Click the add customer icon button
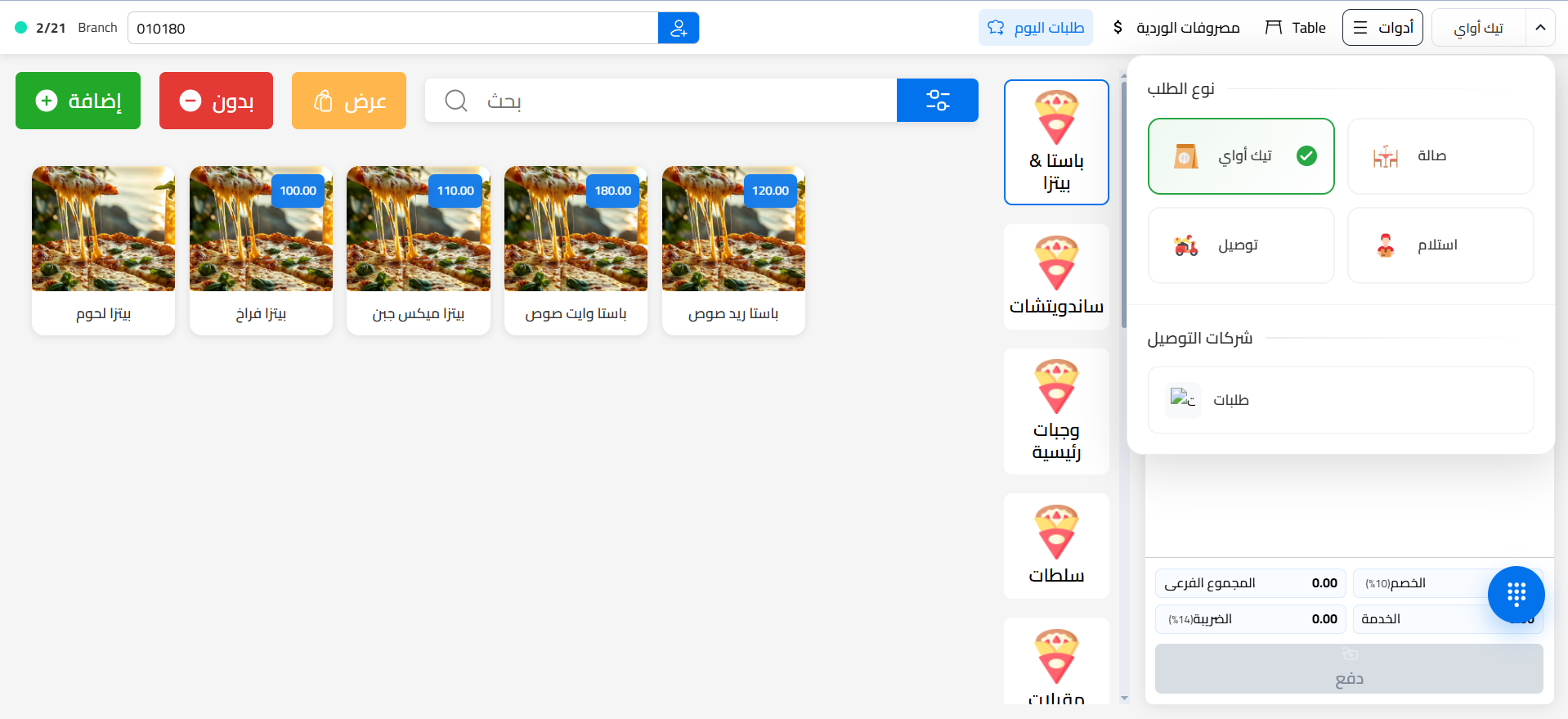 679,28
